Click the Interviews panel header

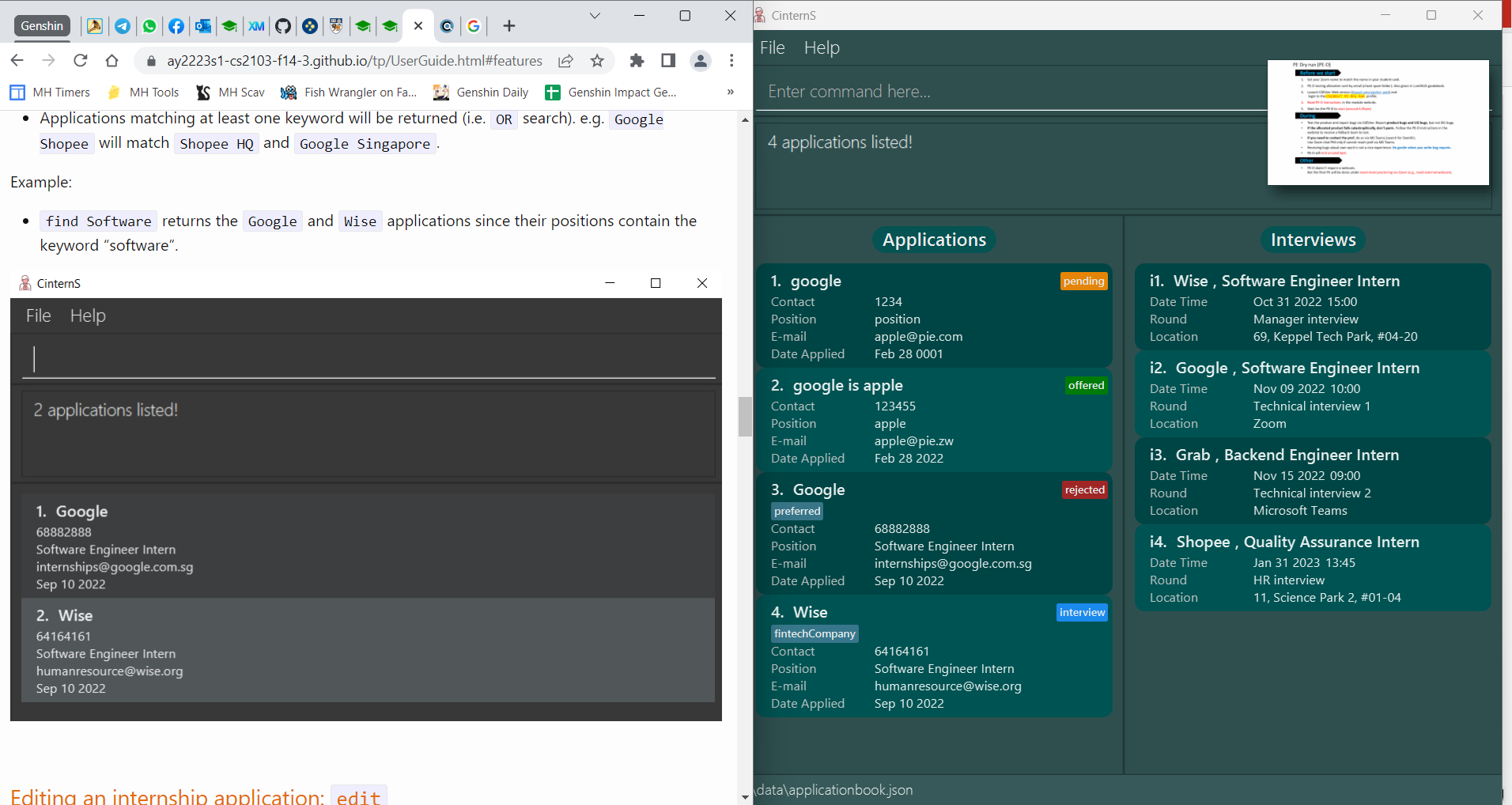coord(1313,240)
